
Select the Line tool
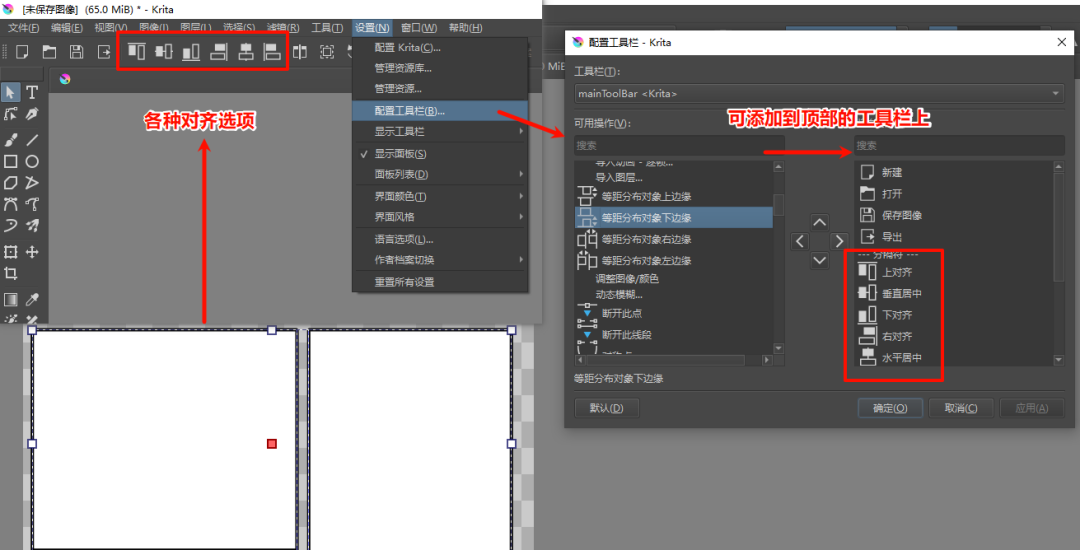point(32,140)
